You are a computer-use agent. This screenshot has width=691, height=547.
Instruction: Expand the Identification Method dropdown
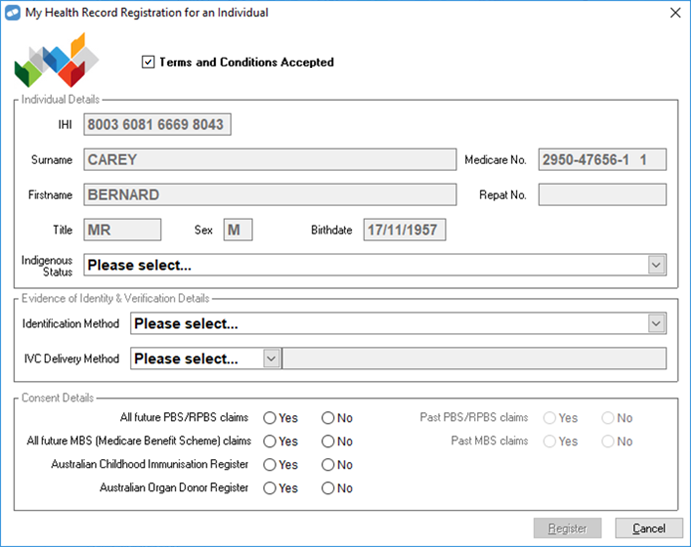click(656, 324)
